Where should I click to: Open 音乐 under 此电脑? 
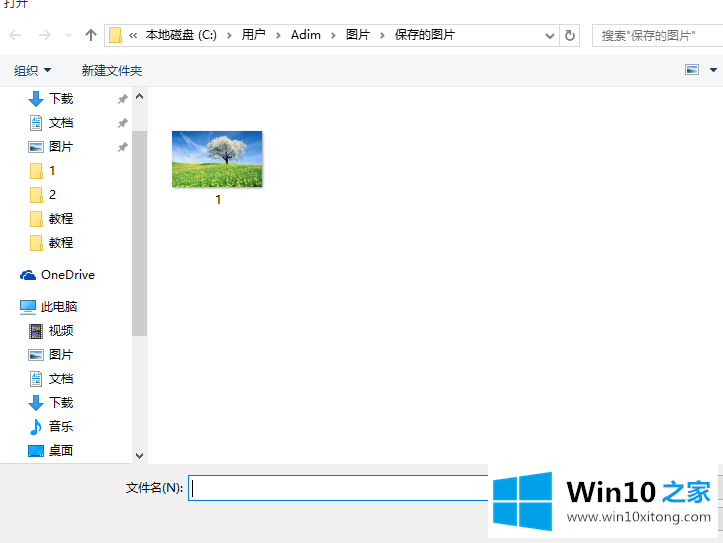(61, 426)
